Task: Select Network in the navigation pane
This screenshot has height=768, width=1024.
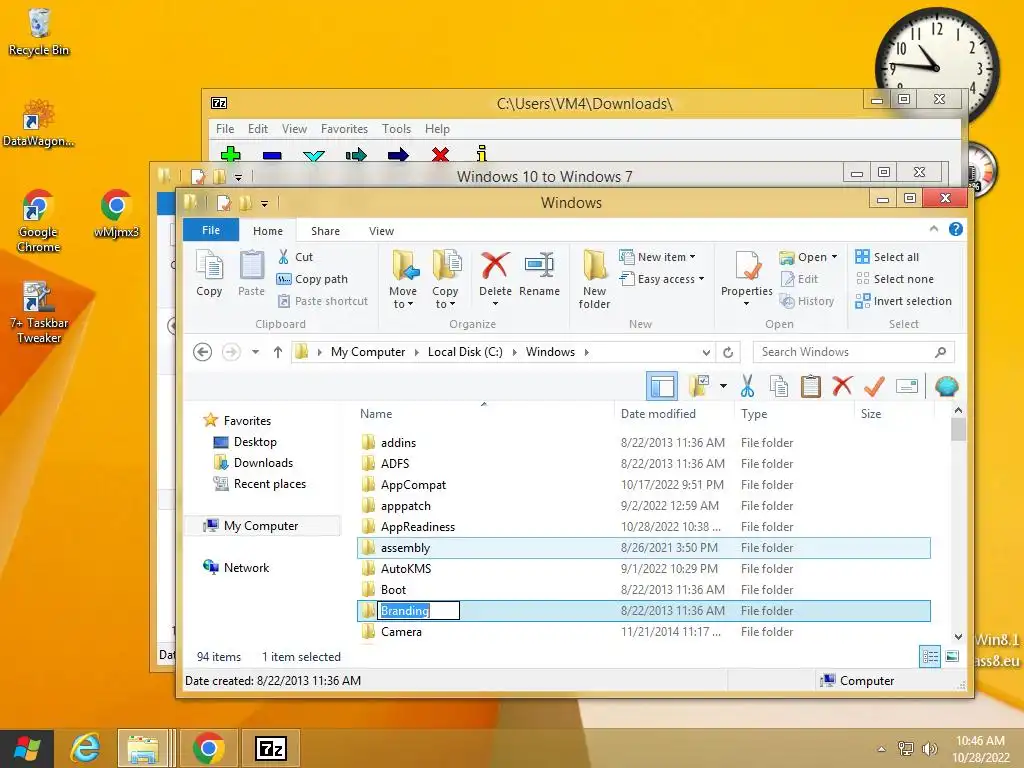Action: tap(236, 568)
